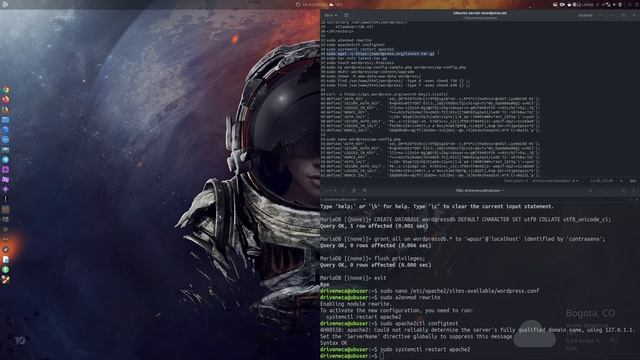
Task: Click the terminal tab label below terminal toolbar
Action: tap(341, 200)
